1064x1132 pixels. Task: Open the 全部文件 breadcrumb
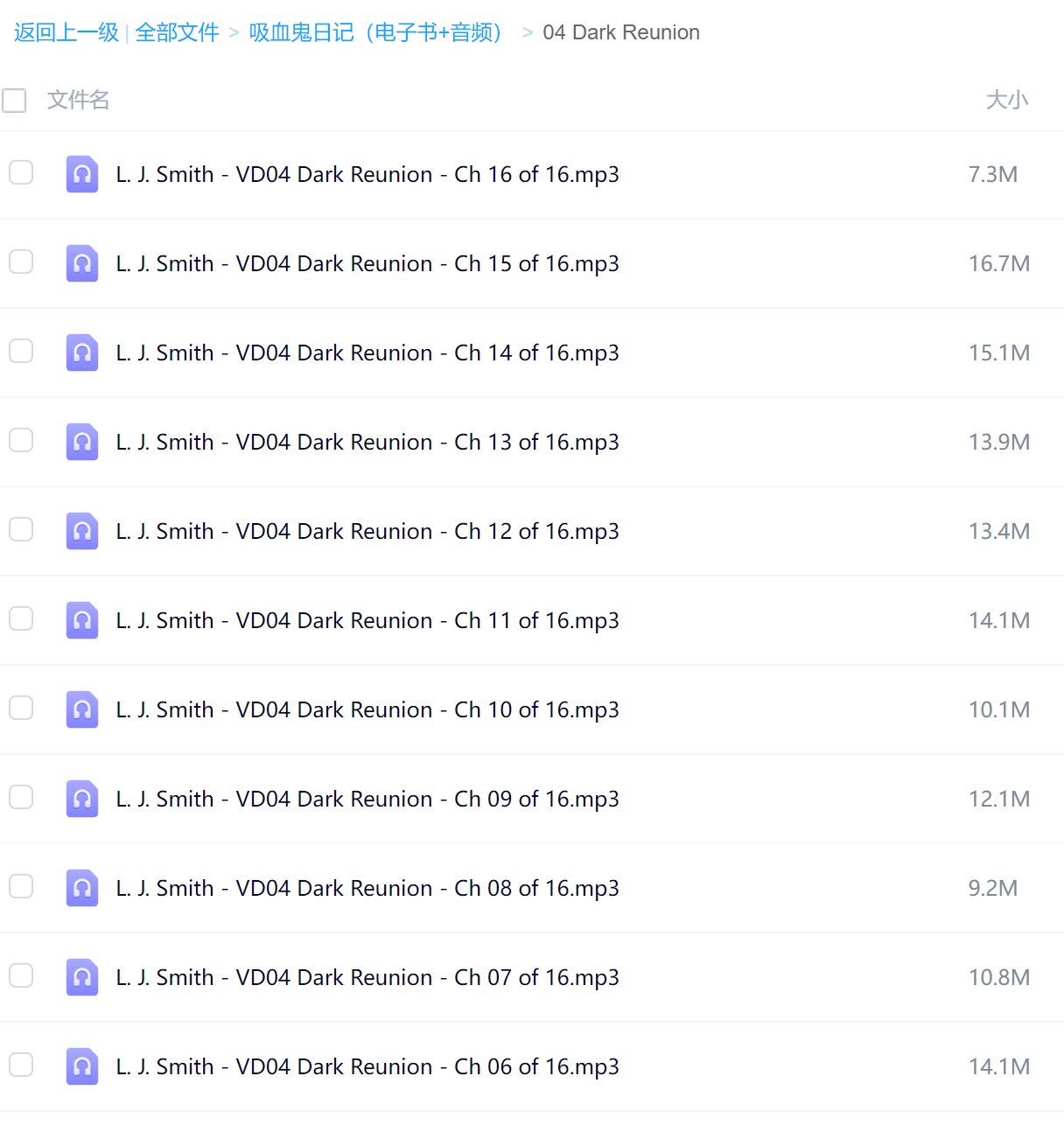[177, 32]
